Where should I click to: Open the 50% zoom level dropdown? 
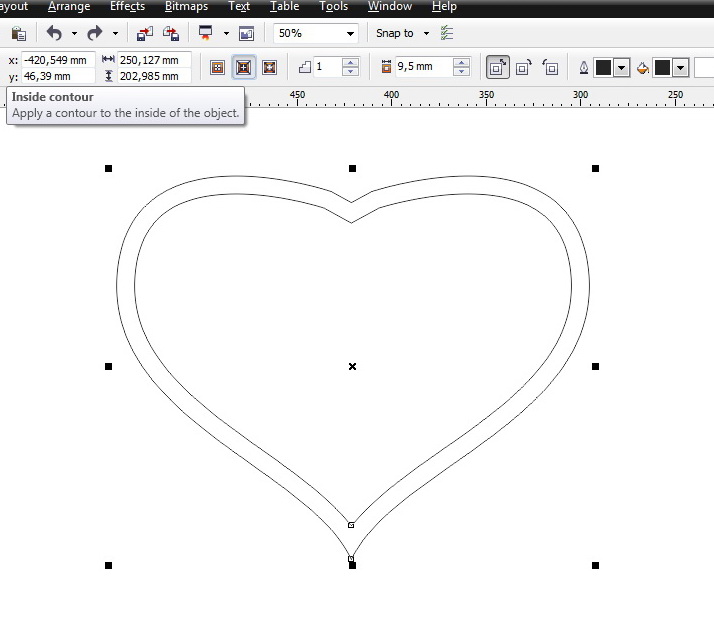click(x=350, y=34)
